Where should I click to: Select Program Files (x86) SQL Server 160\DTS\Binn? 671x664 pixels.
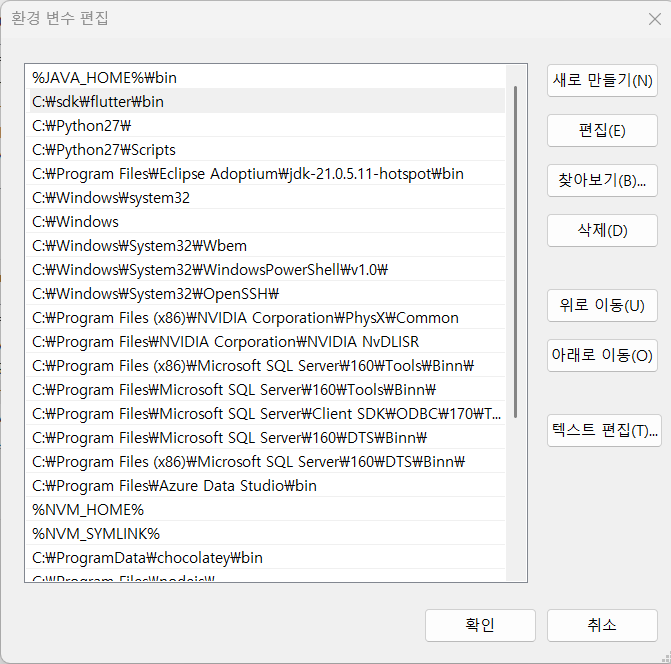point(266,461)
